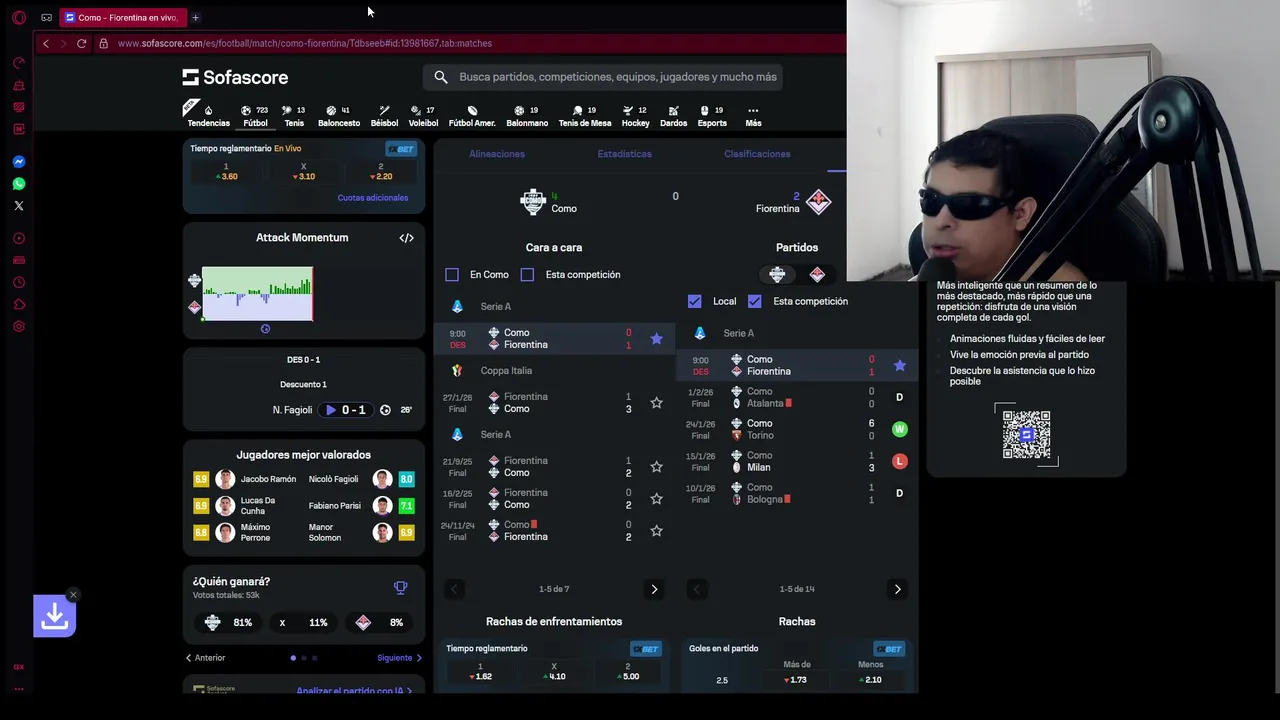Reload the page in the browser
1280x720 pixels.
click(x=81, y=43)
